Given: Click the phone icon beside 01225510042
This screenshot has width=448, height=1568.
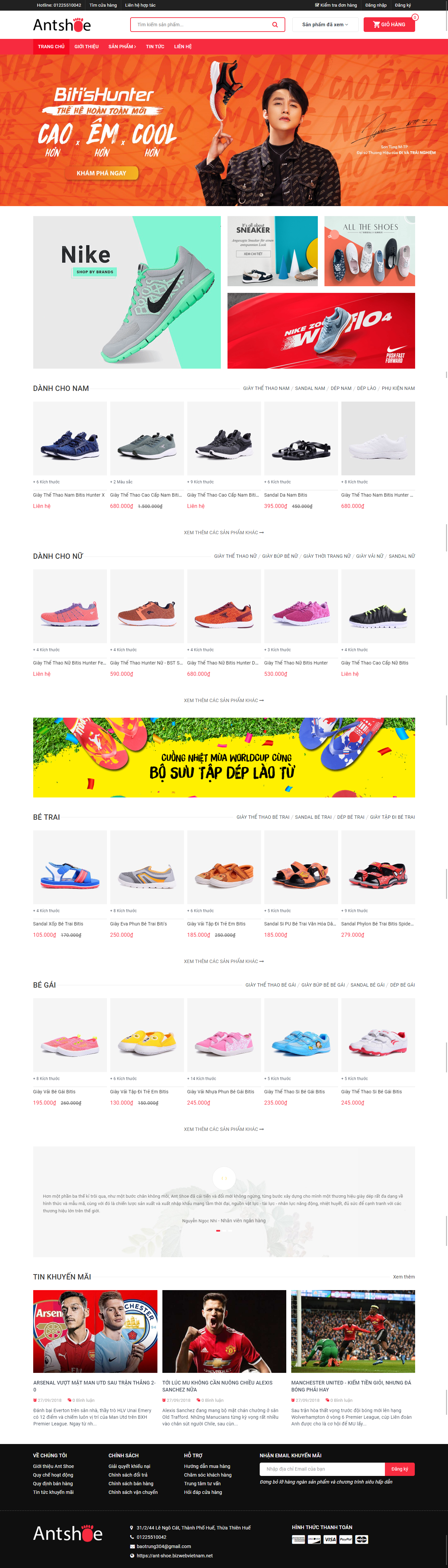Looking at the screenshot, I should coord(132,1537).
